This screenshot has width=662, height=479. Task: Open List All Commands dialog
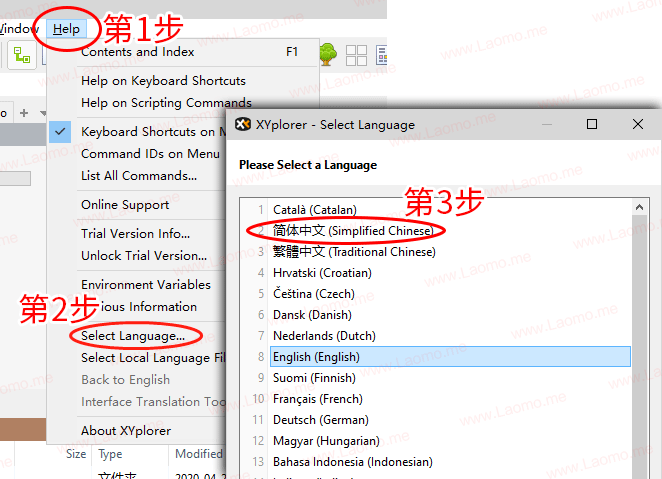click(139, 176)
